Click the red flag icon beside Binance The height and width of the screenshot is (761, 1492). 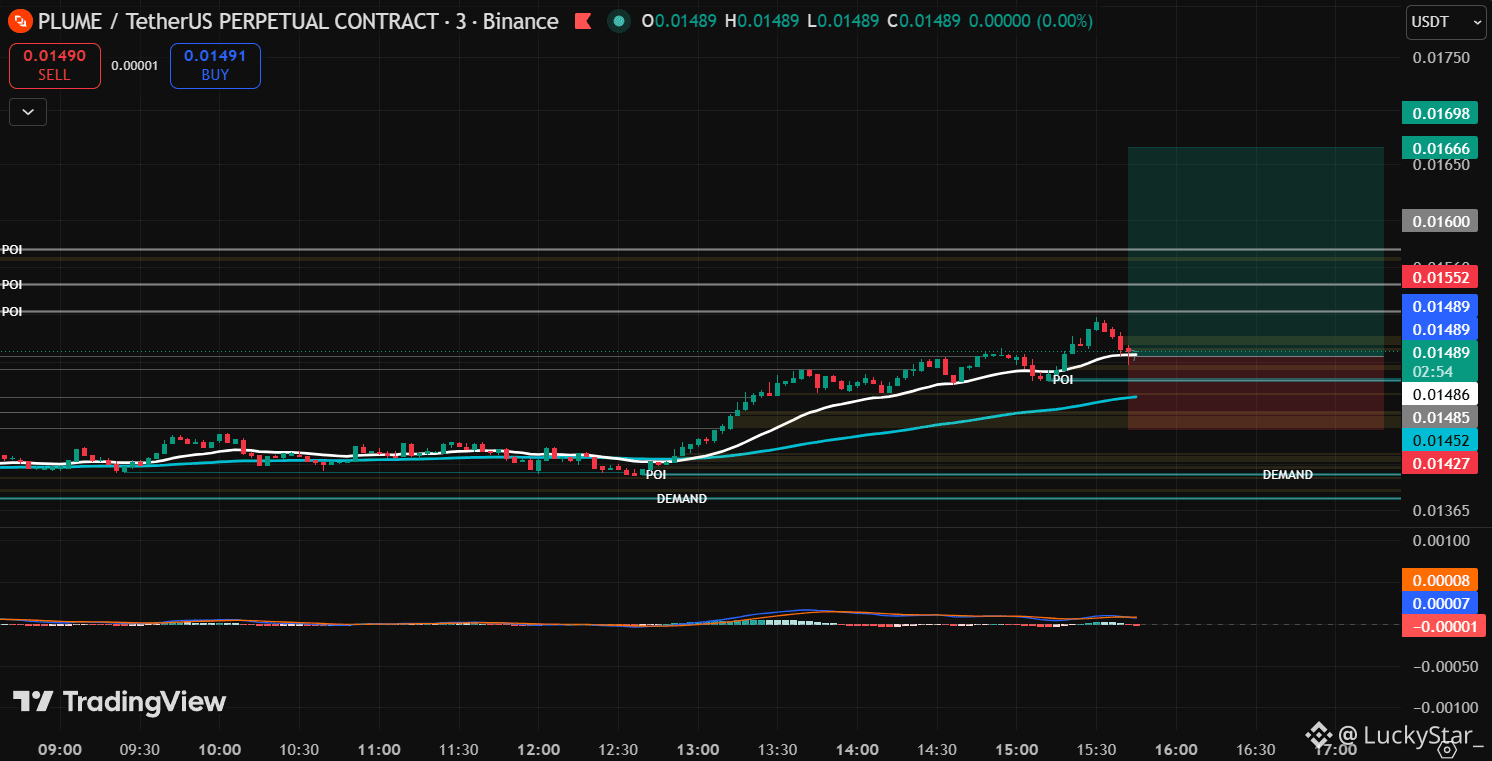pyautogui.click(x=583, y=21)
